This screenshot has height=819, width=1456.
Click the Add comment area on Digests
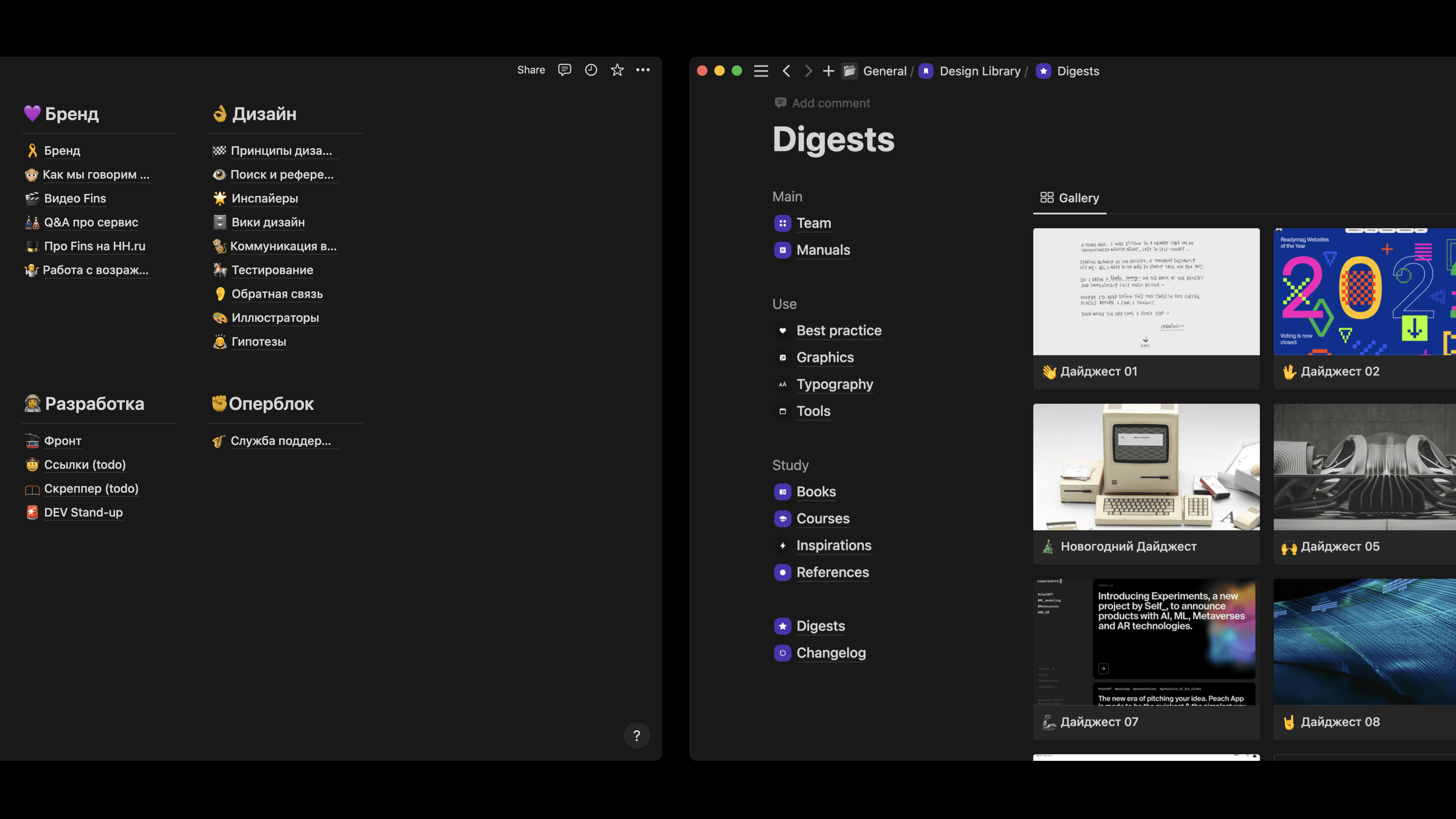pos(831,103)
